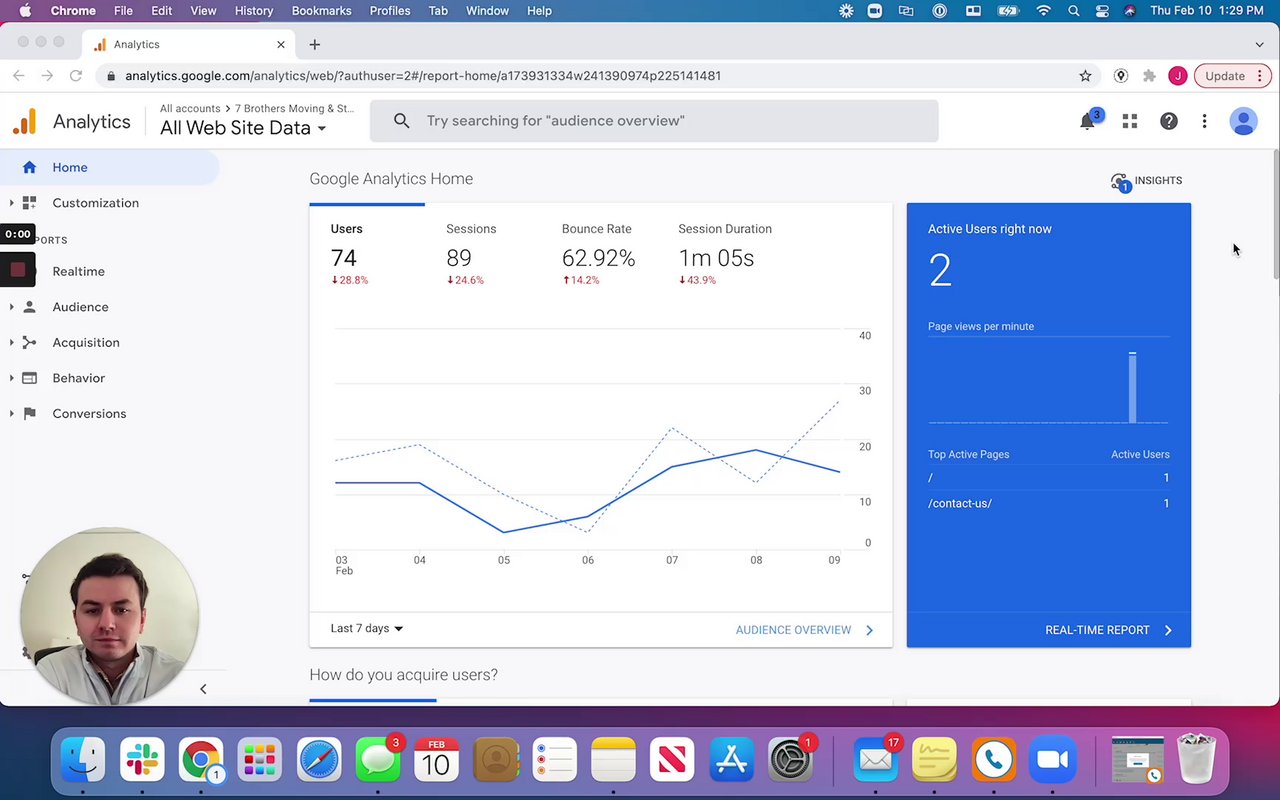Click the help question mark icon
Screen dimensions: 1280x800
point(1168,121)
